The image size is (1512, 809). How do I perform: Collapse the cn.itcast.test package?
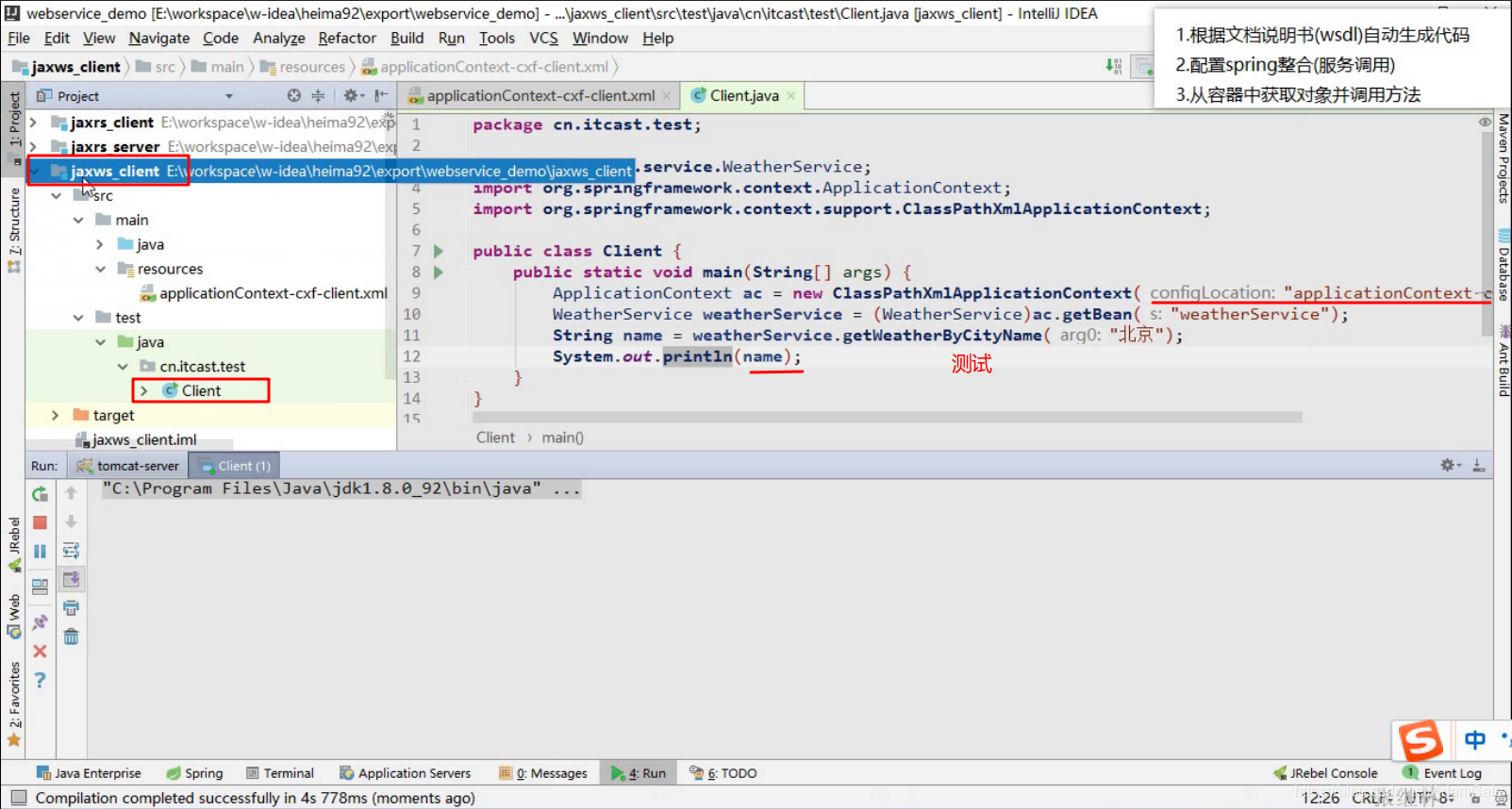[123, 366]
